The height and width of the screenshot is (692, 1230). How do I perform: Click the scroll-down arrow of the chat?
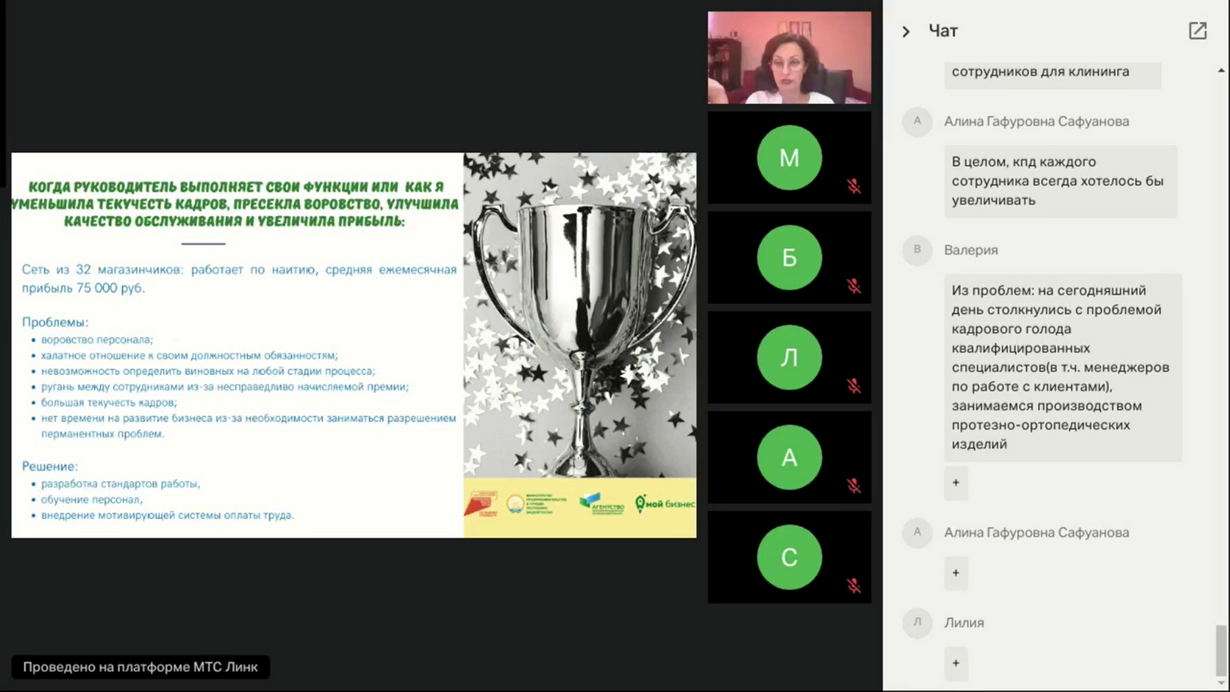pos(1221,683)
